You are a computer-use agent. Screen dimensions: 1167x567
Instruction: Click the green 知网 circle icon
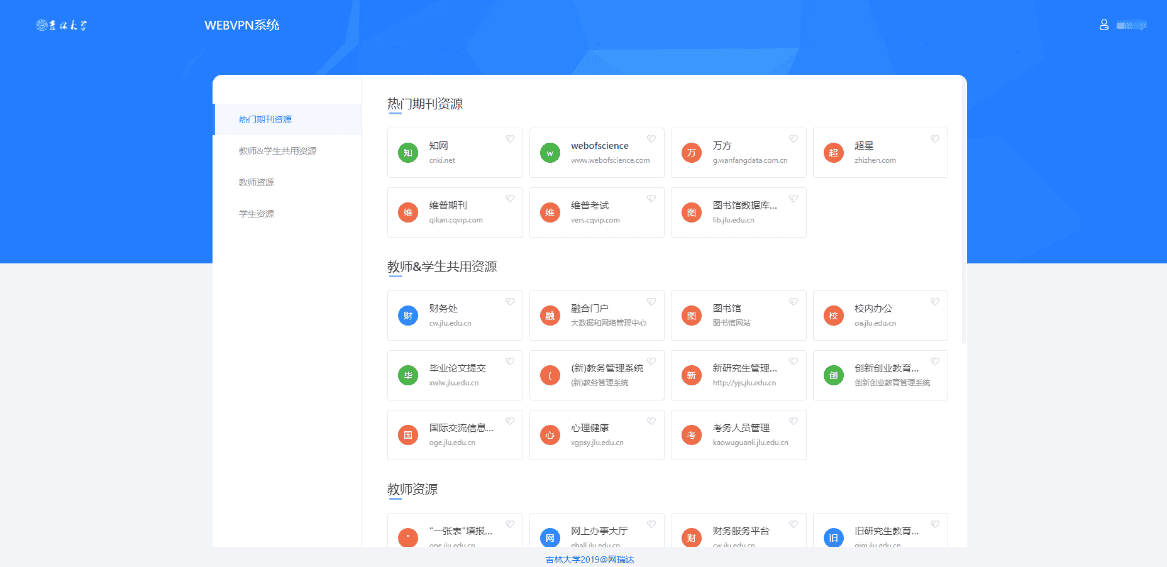408,153
